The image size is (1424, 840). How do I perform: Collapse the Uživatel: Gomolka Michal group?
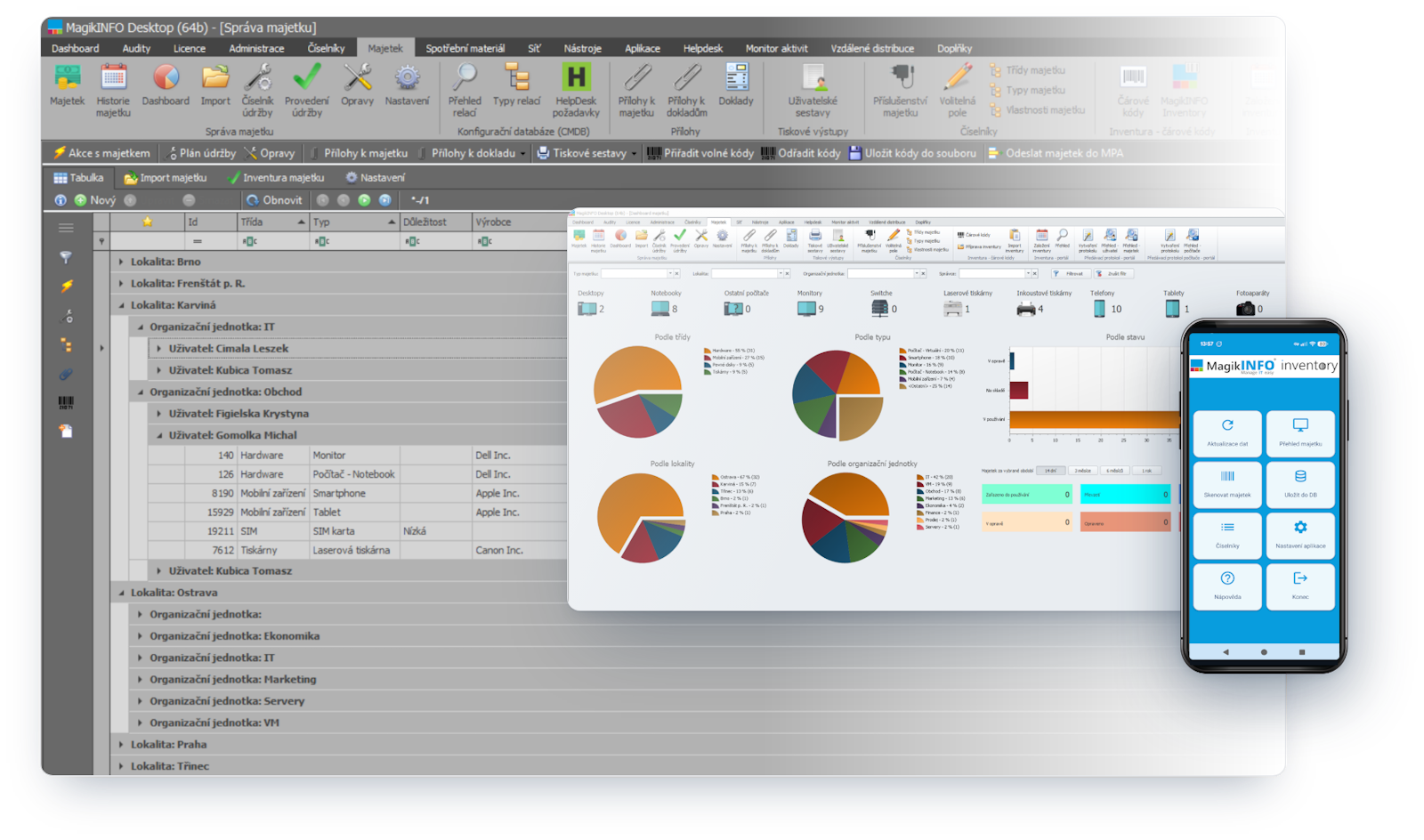tap(159, 435)
